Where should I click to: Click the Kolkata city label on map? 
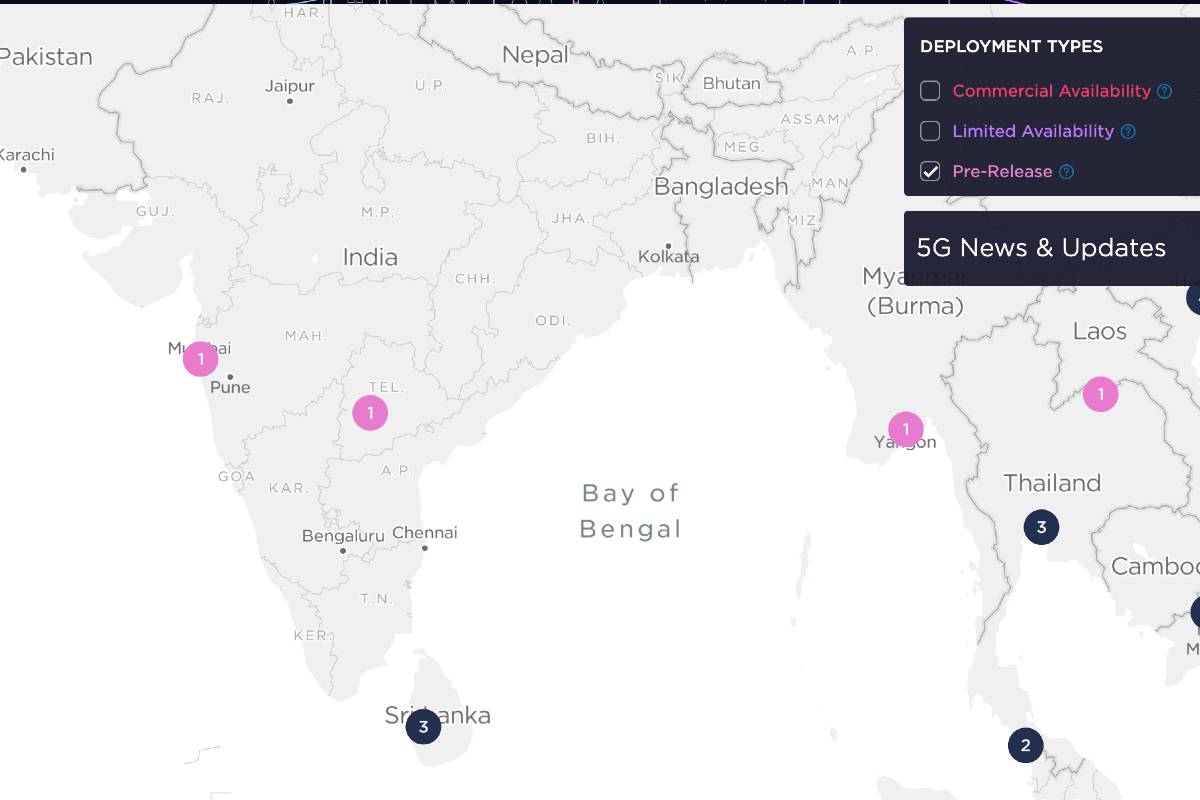click(669, 256)
